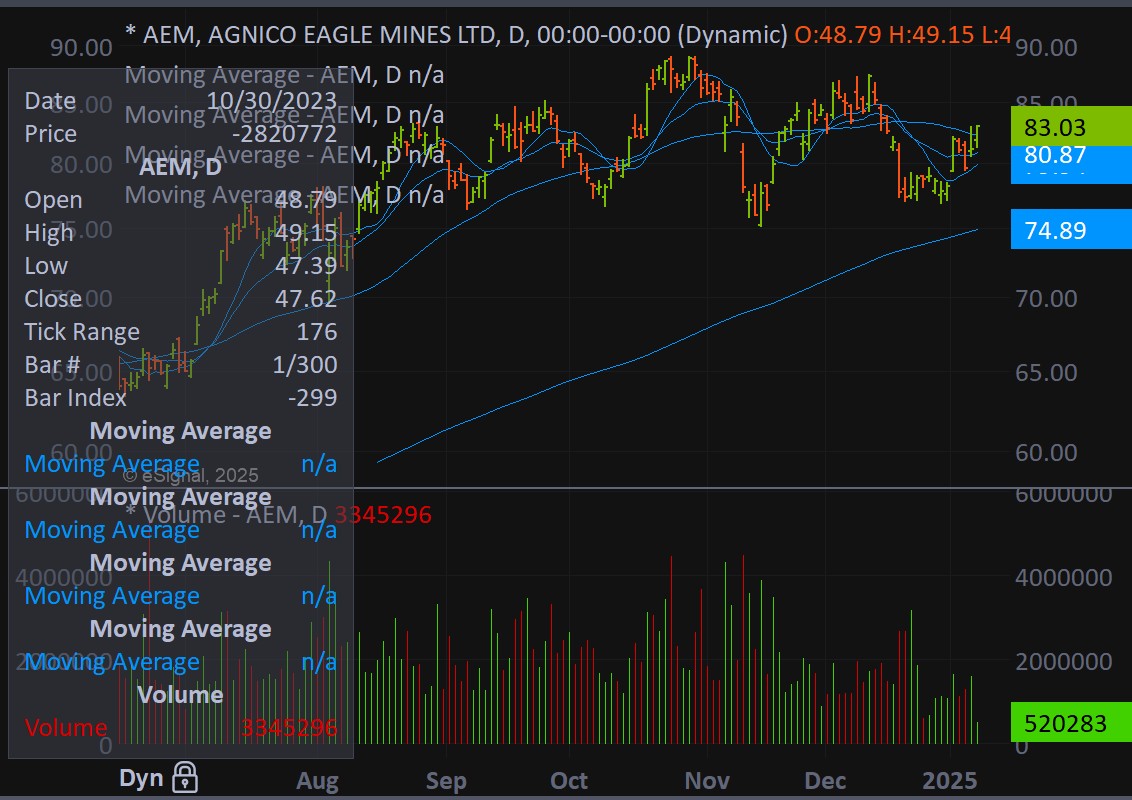The height and width of the screenshot is (800, 1132).
Task: Click the 2025 label on the time axis
Action: 950,781
